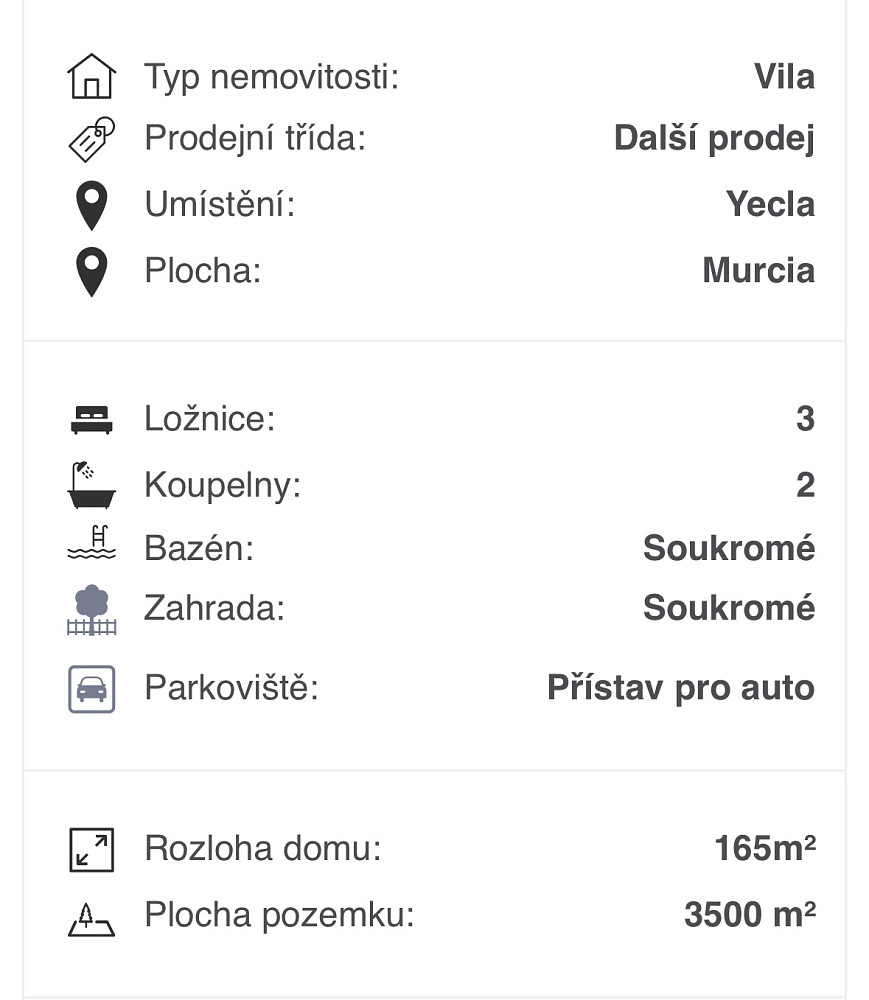Click the bed icon beside Ložnice
This screenshot has height=1000, width=869.
pos(92,420)
